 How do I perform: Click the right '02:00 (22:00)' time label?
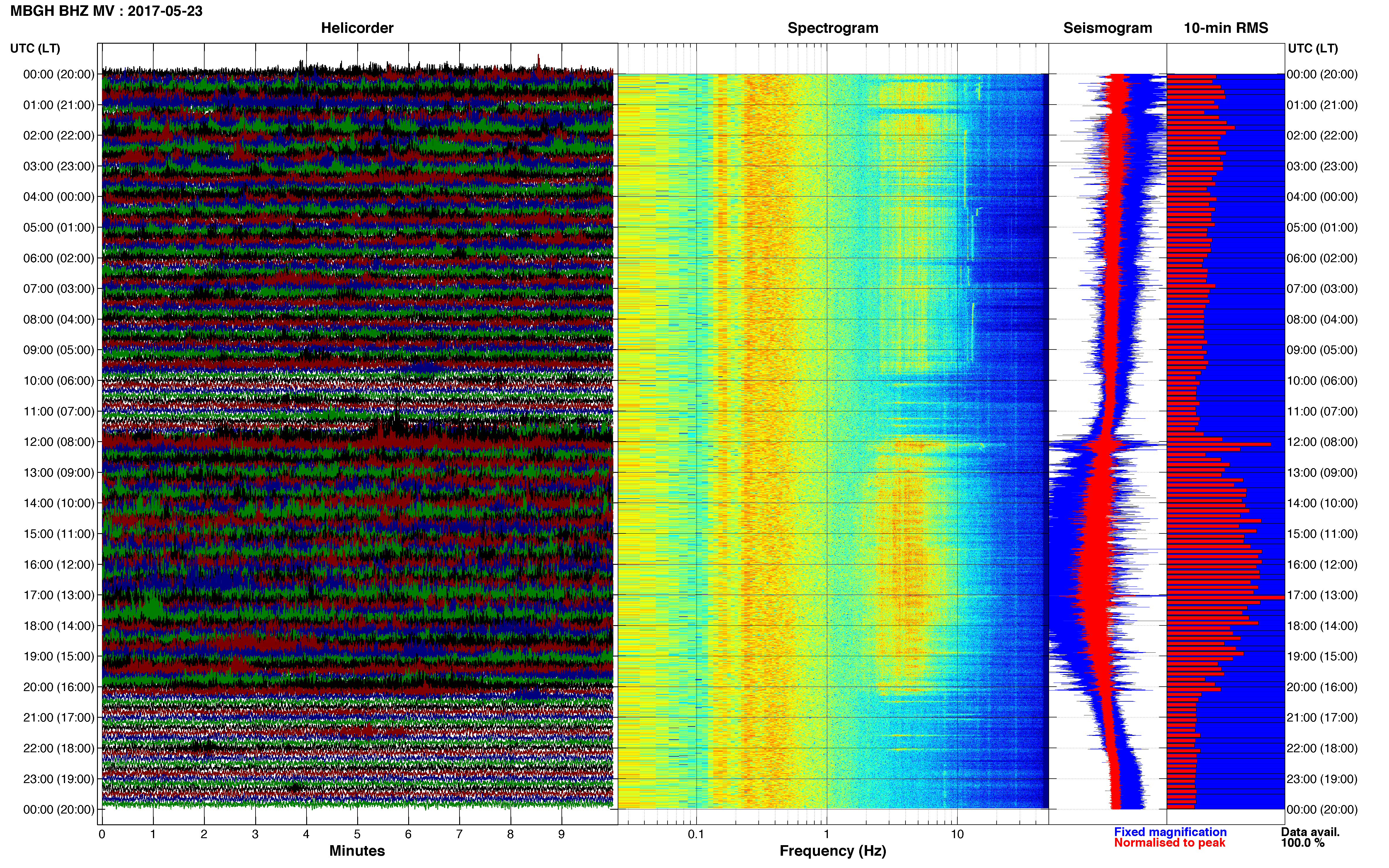(x=1322, y=135)
